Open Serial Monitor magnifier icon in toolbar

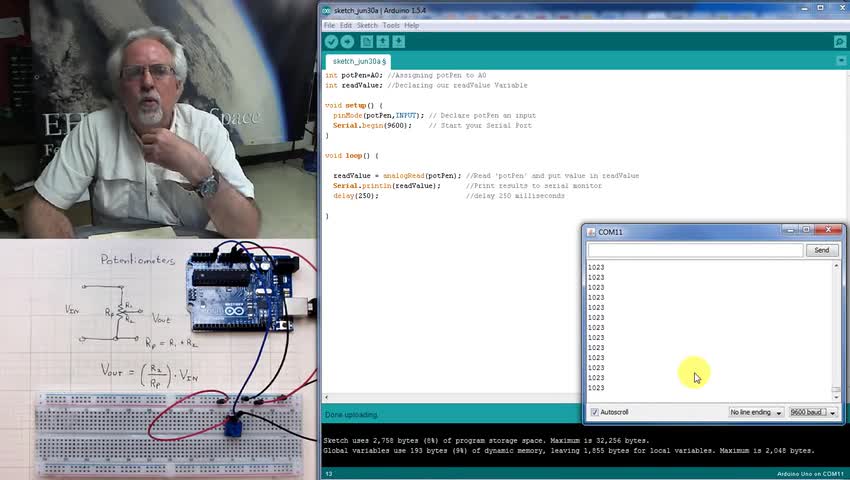[840, 42]
